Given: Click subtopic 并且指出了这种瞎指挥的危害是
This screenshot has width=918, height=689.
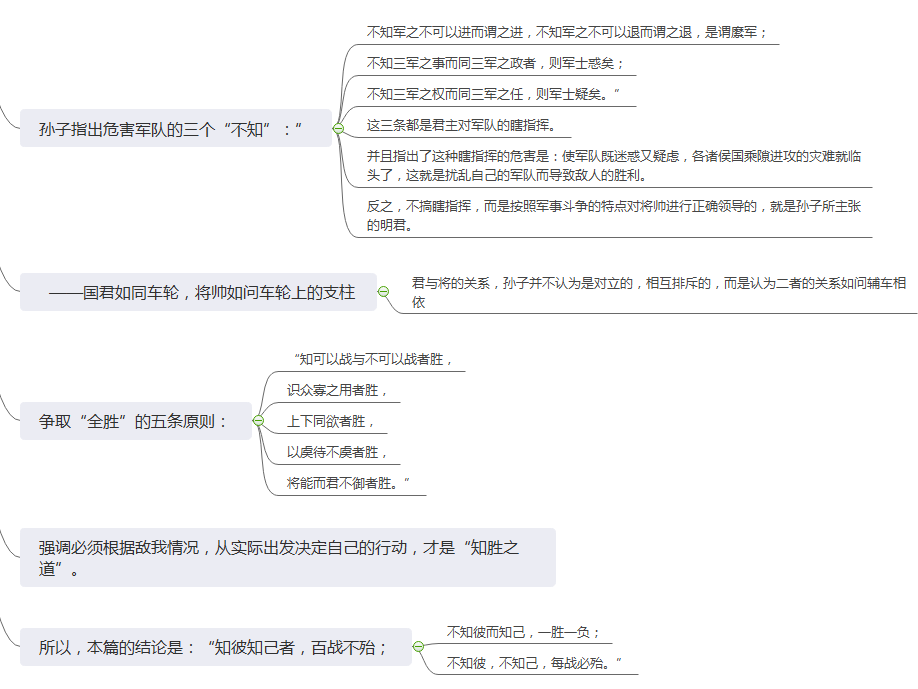Looking at the screenshot, I should coord(614,166).
